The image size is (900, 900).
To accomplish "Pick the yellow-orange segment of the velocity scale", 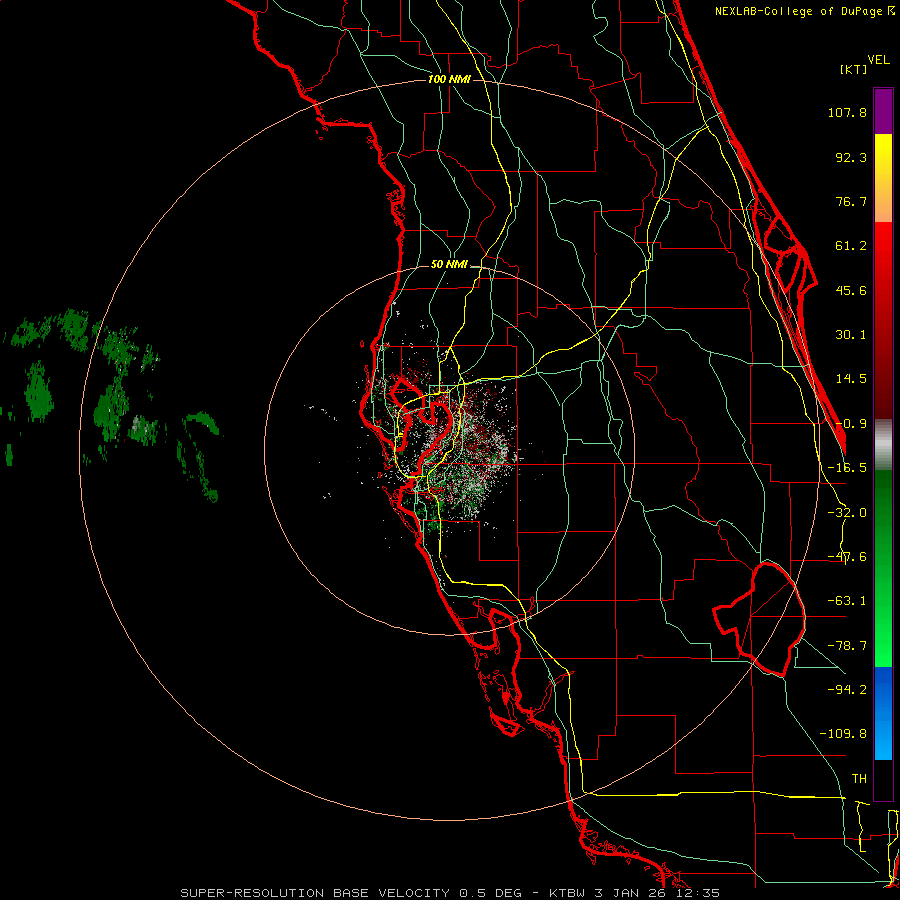I will click(883, 178).
